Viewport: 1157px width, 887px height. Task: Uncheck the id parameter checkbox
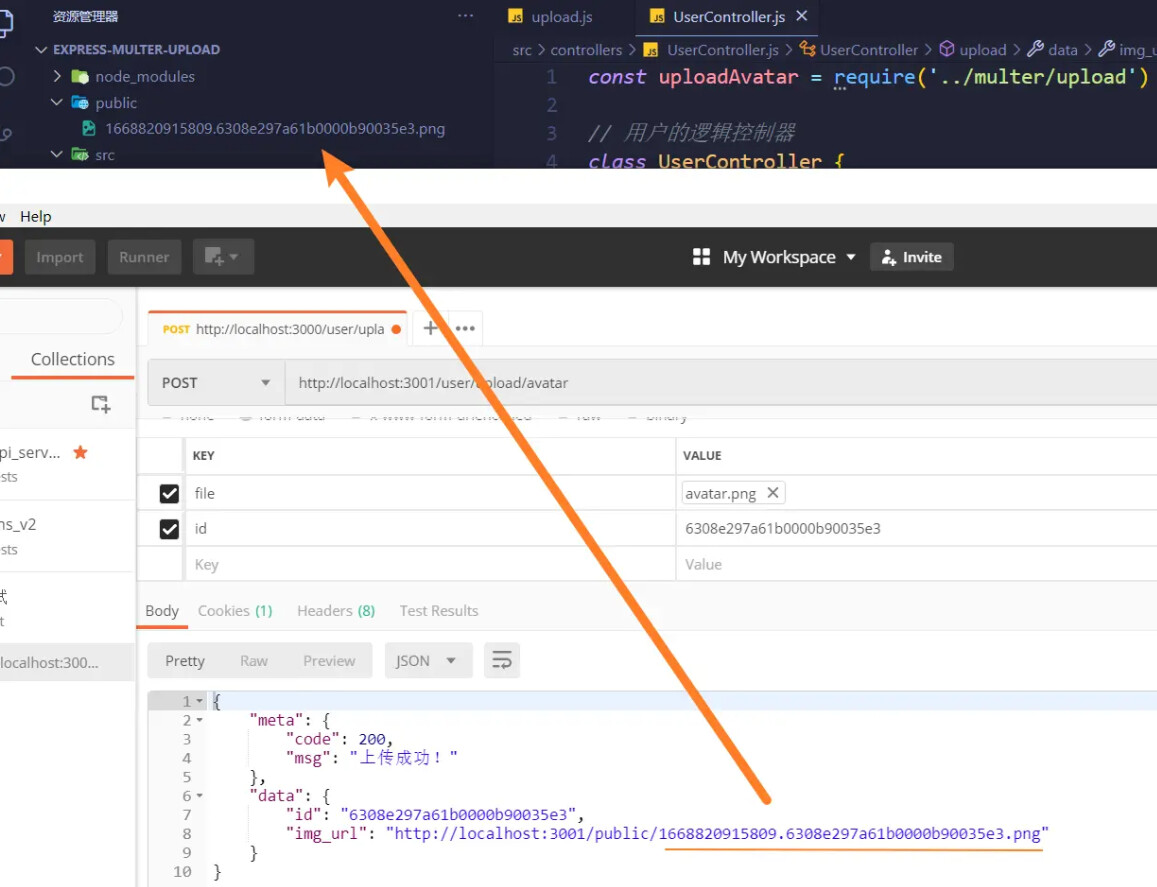169,528
